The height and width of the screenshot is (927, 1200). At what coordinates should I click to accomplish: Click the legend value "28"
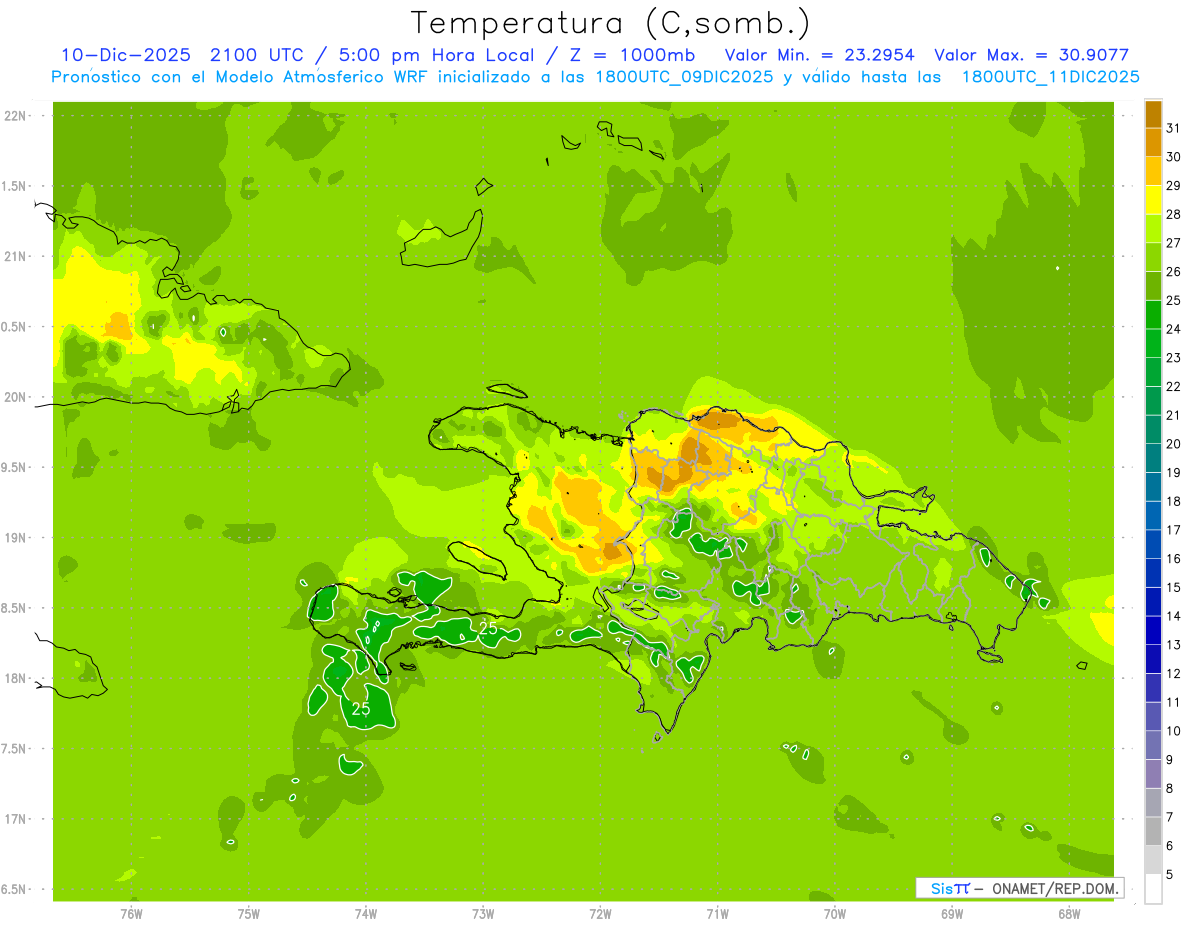(x=1174, y=215)
